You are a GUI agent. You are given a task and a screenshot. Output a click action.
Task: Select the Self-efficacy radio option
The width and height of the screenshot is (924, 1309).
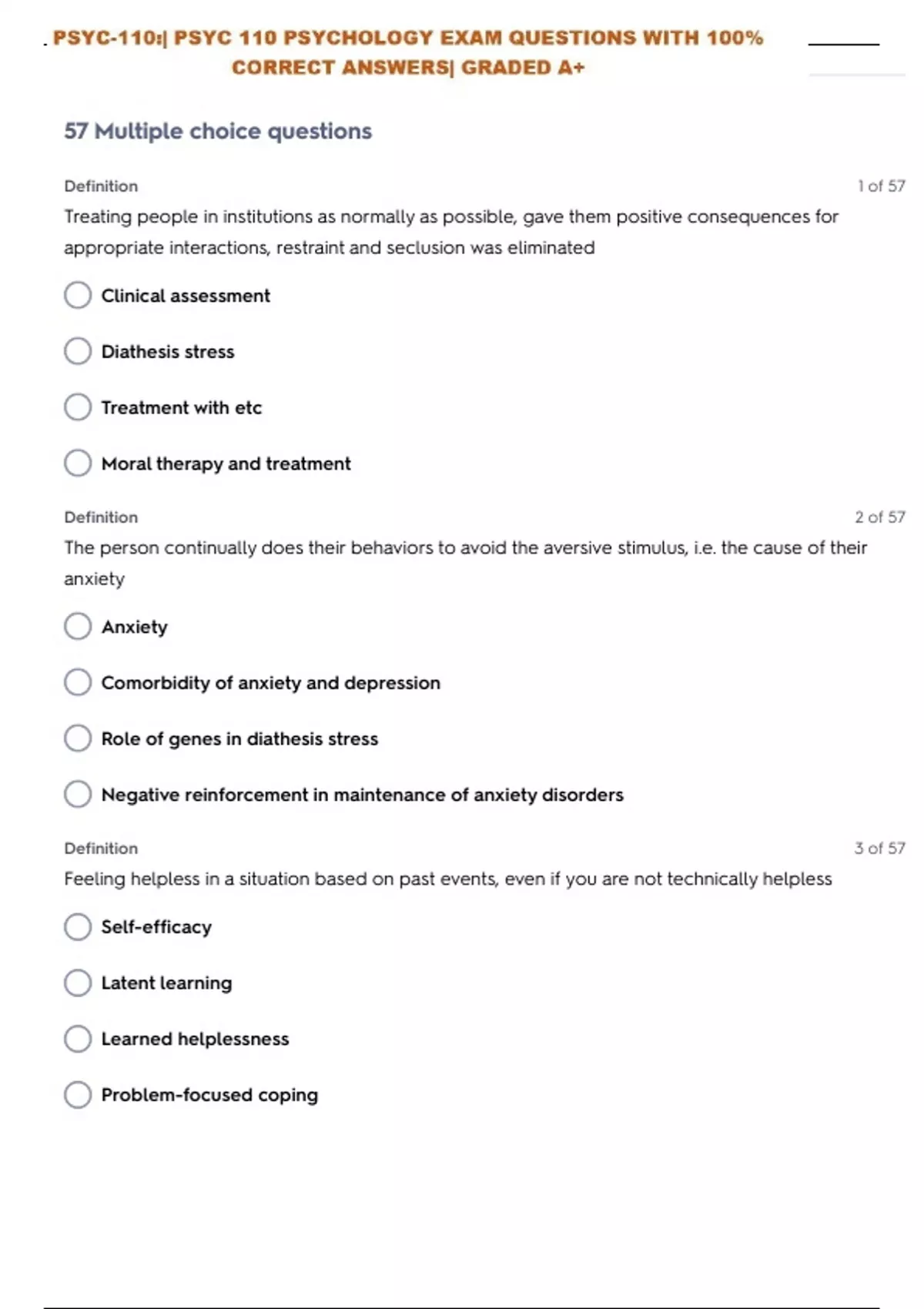[x=78, y=927]
